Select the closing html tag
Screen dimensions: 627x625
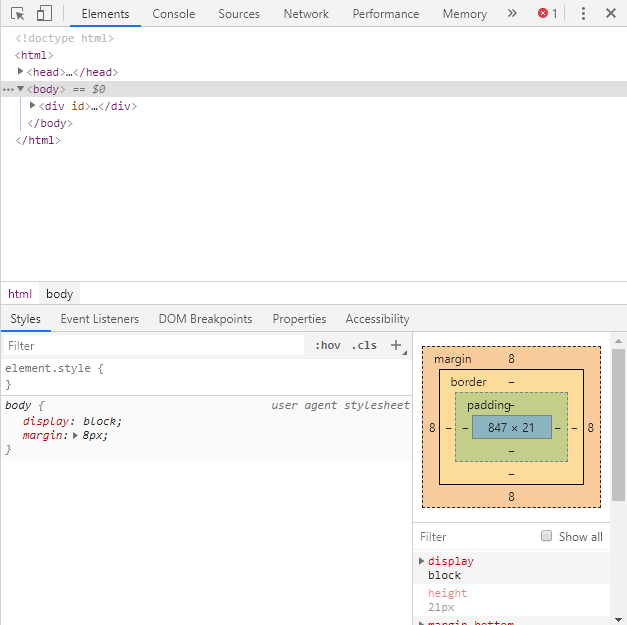38,140
